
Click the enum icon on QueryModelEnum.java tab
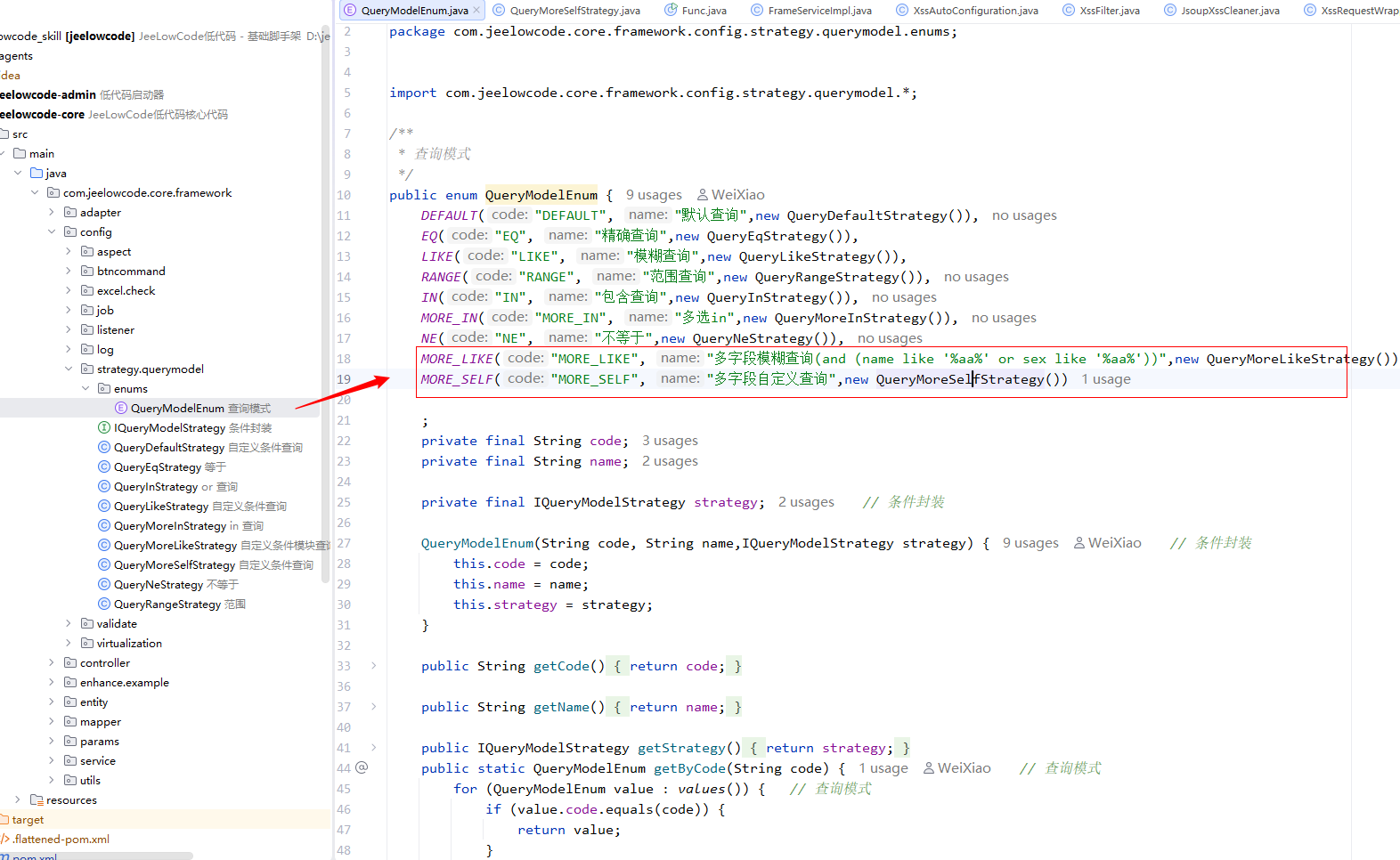click(350, 11)
